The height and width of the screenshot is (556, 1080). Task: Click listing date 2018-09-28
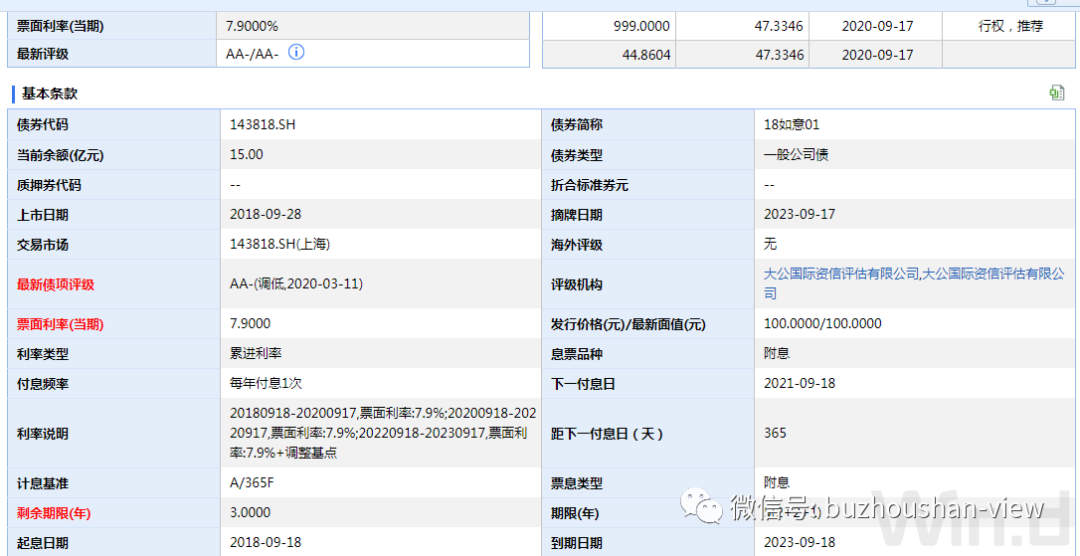(x=265, y=214)
